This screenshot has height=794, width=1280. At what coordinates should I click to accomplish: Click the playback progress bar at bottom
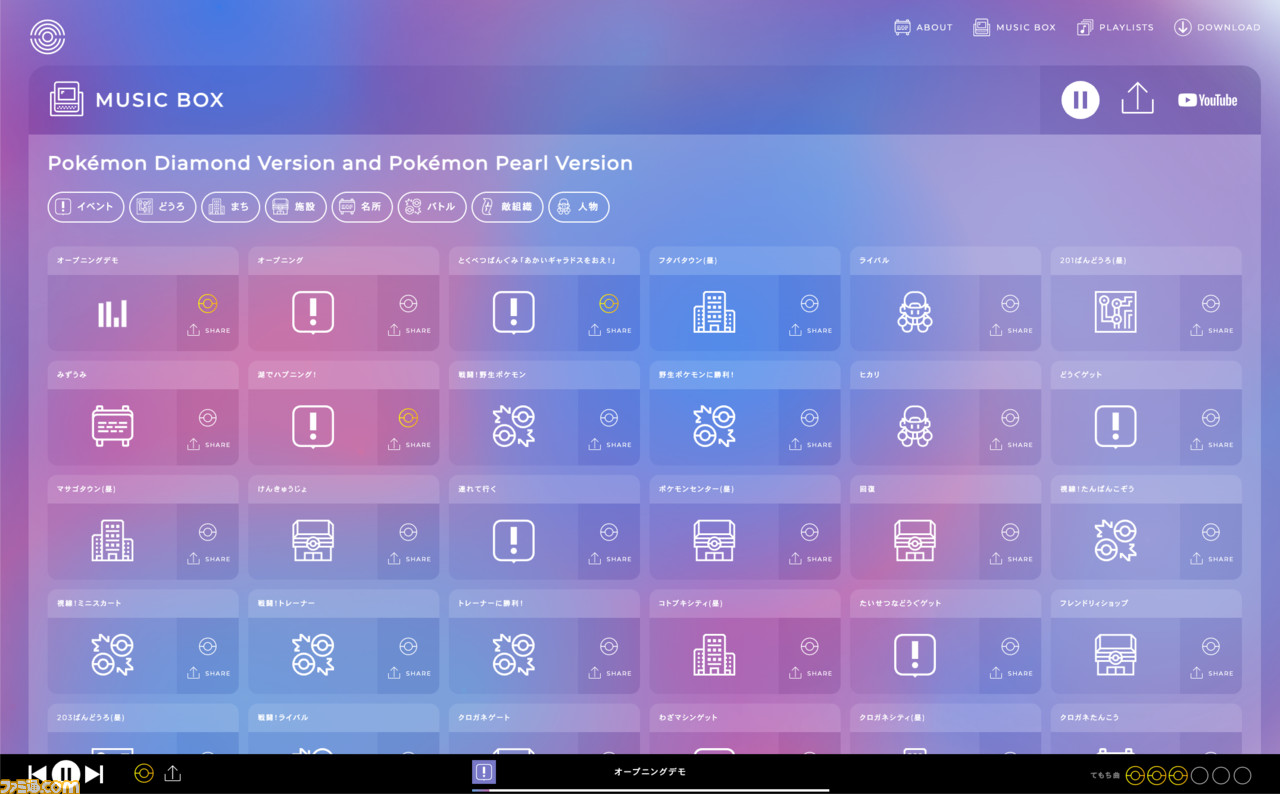(650, 790)
